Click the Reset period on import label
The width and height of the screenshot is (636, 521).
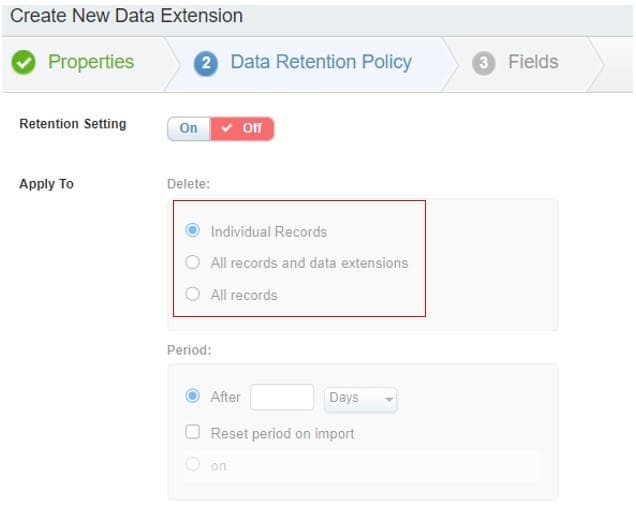click(282, 433)
